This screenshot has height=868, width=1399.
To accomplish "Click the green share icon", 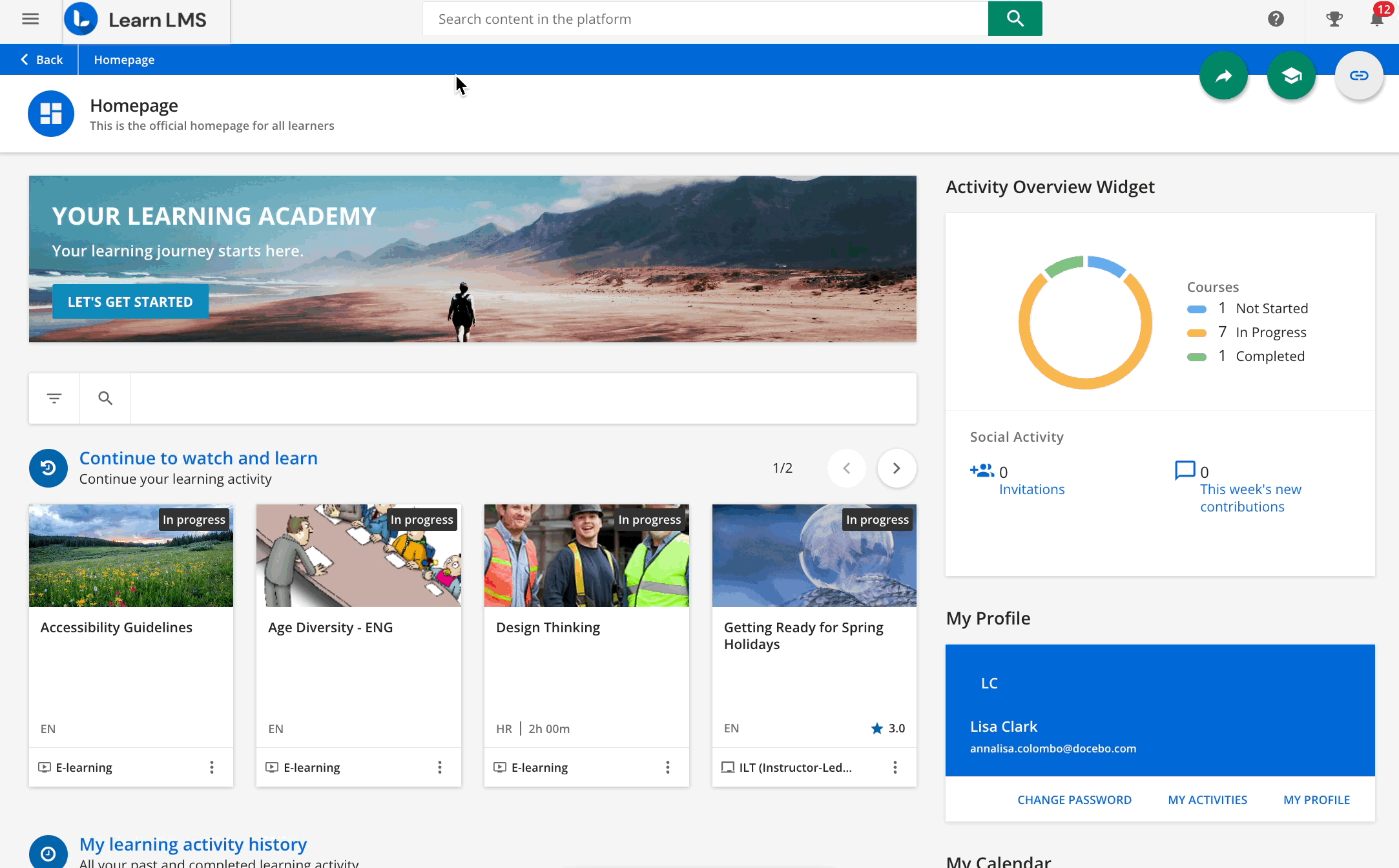I will coord(1223,75).
